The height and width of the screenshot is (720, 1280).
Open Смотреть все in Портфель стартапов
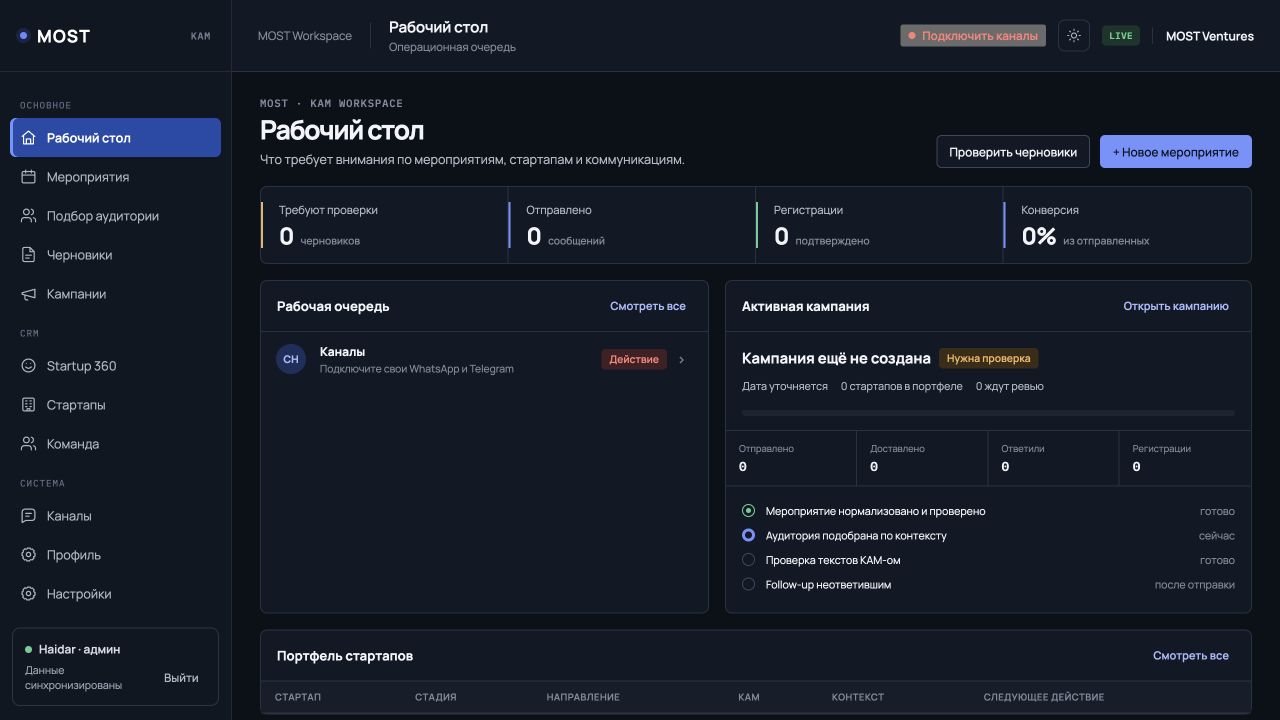1191,656
